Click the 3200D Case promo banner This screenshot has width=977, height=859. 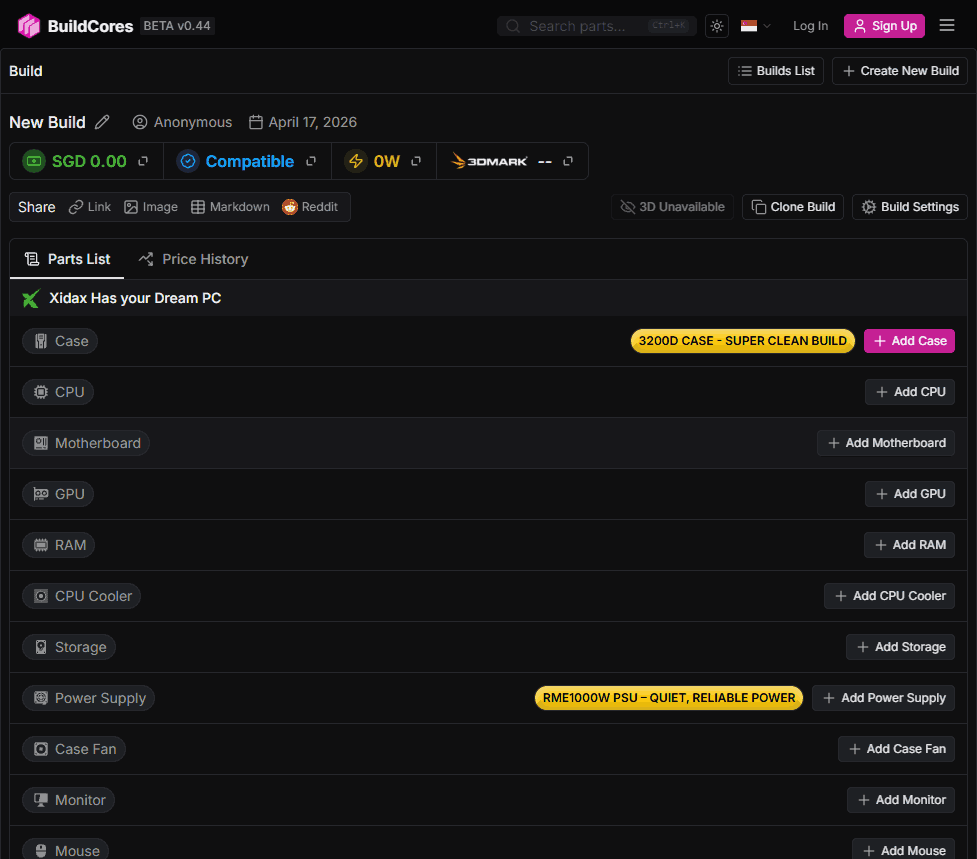pos(742,340)
